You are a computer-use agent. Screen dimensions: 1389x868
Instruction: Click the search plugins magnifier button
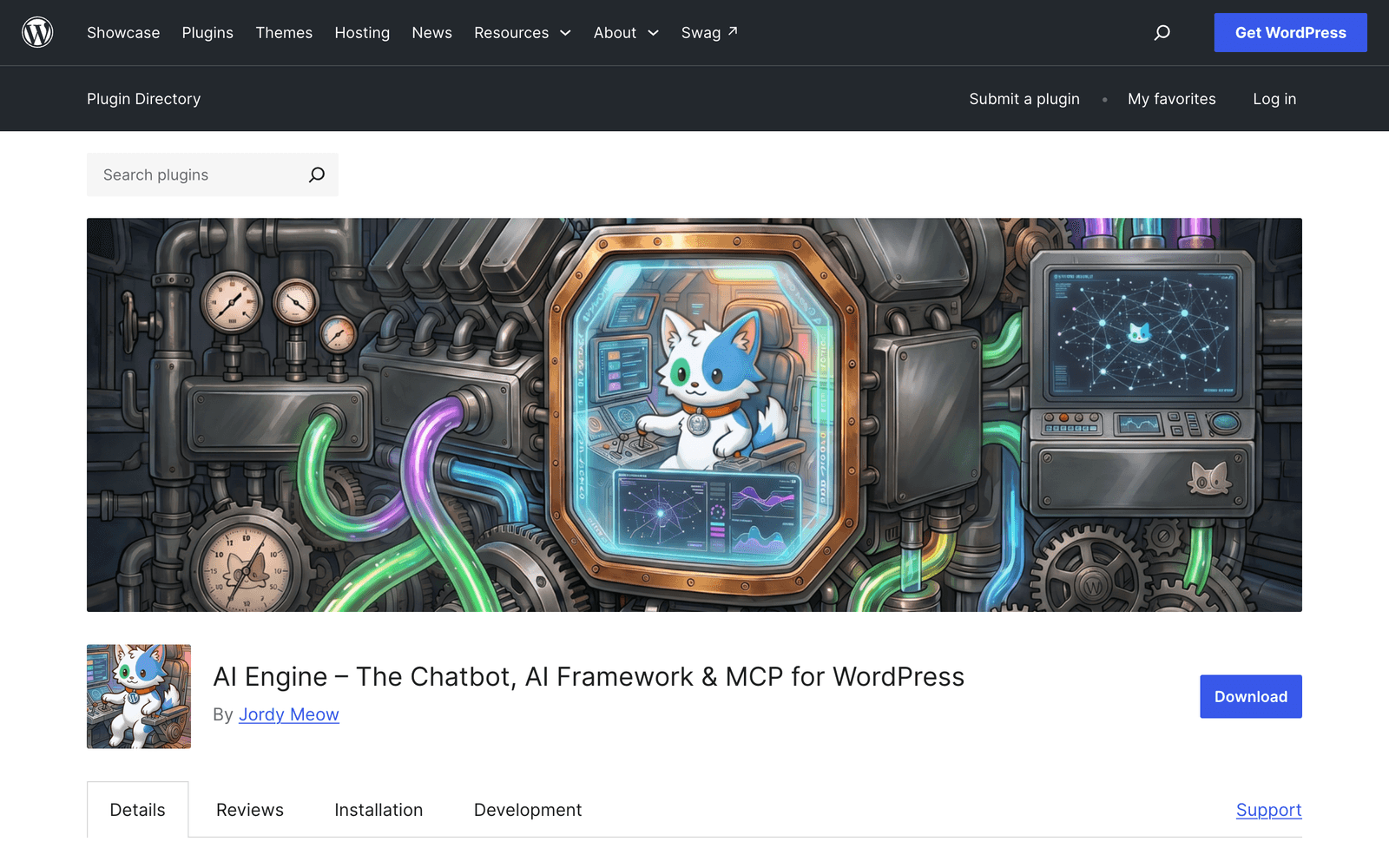(317, 174)
